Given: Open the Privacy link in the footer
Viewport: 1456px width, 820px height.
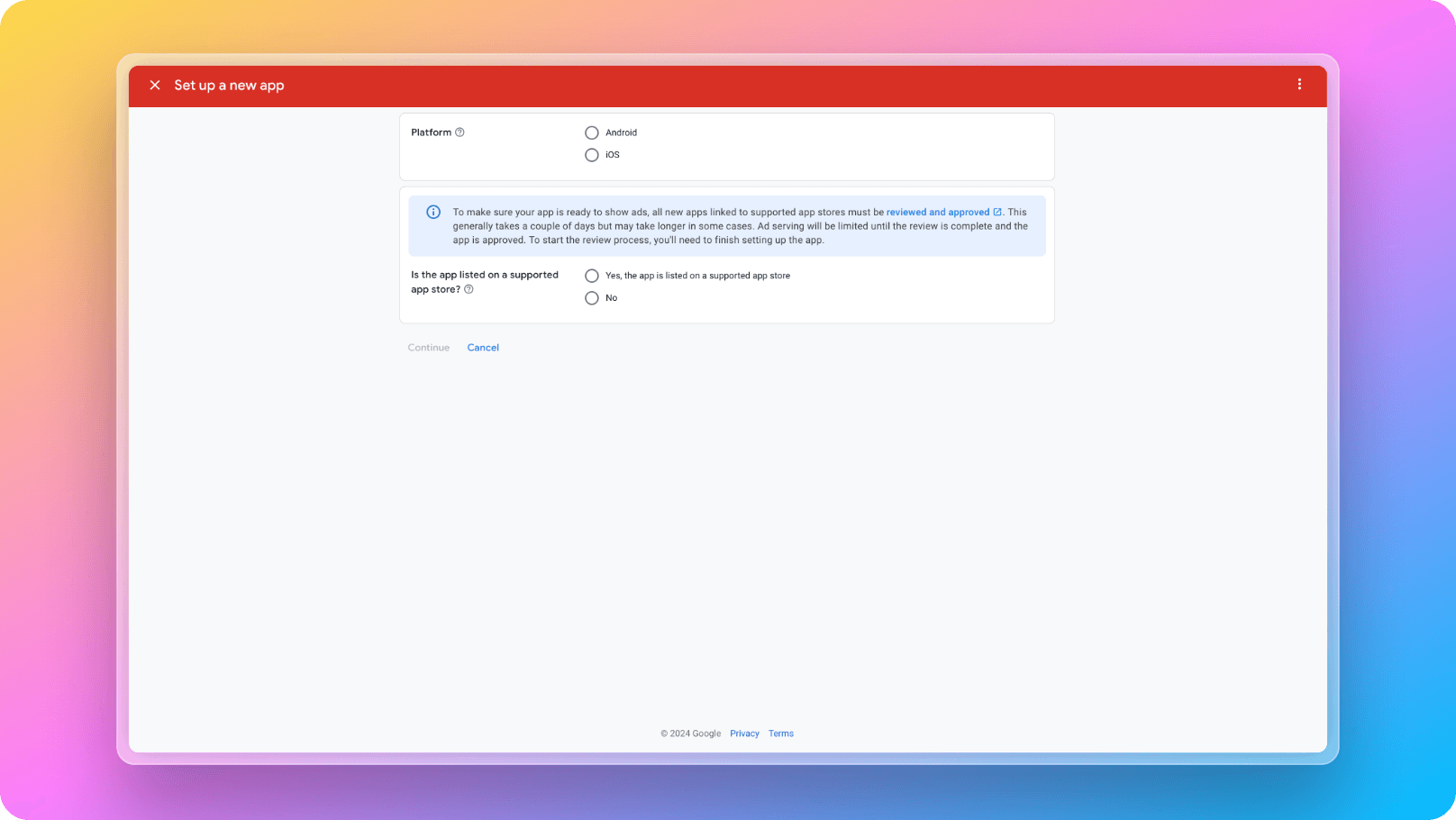Looking at the screenshot, I should [x=744, y=733].
